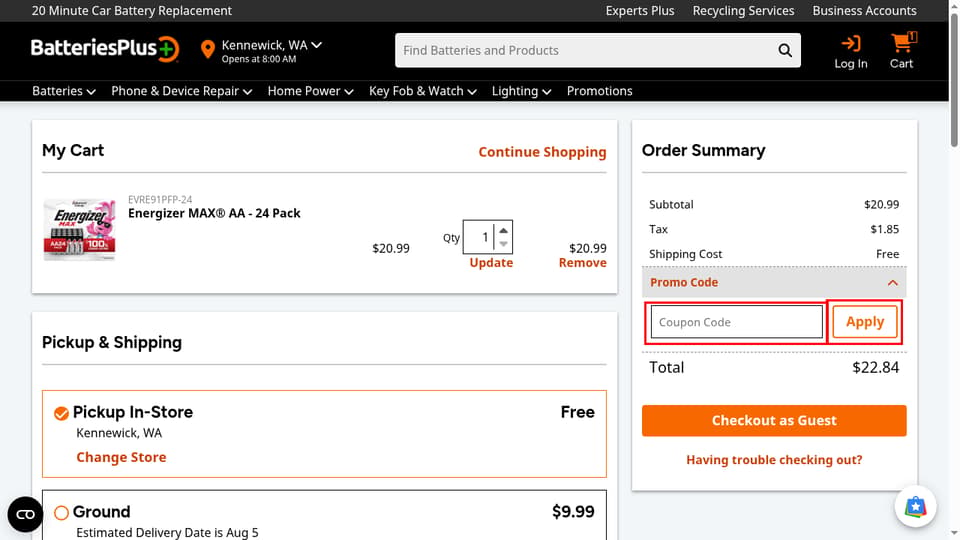Click Checkout as Guest button
Screen dimensions: 960x540
coord(774,421)
